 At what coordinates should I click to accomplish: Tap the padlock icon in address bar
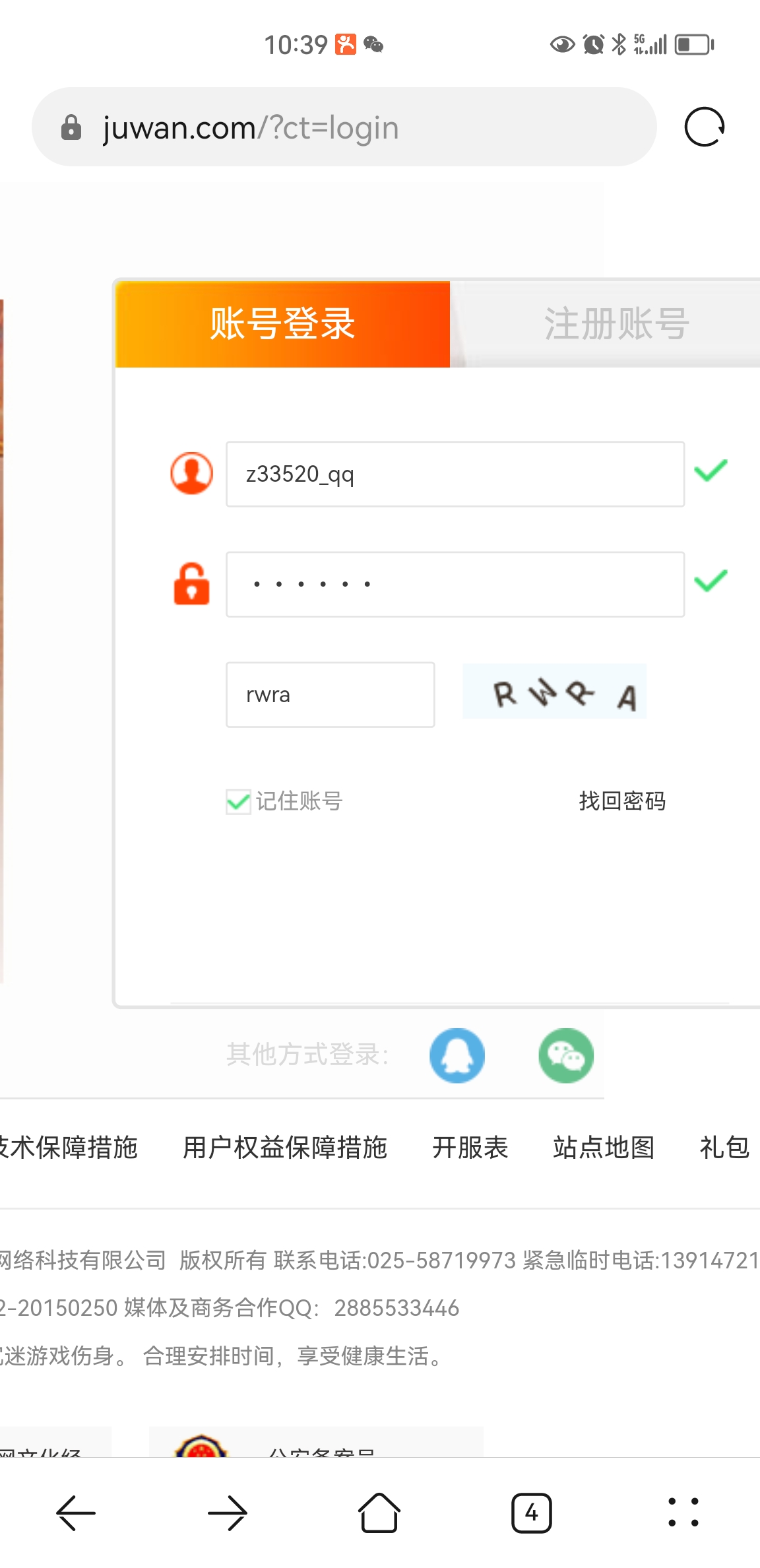[x=71, y=127]
